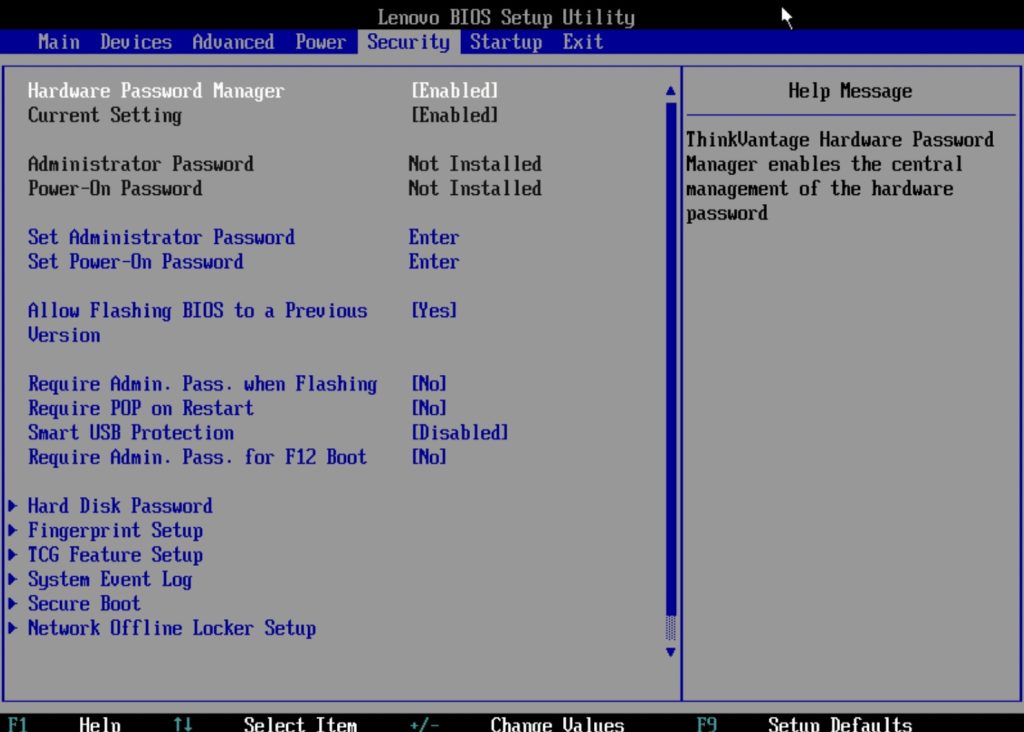Viewport: 1024px width, 732px height.
Task: Toggle Require POP on Restart value
Action: click(429, 408)
